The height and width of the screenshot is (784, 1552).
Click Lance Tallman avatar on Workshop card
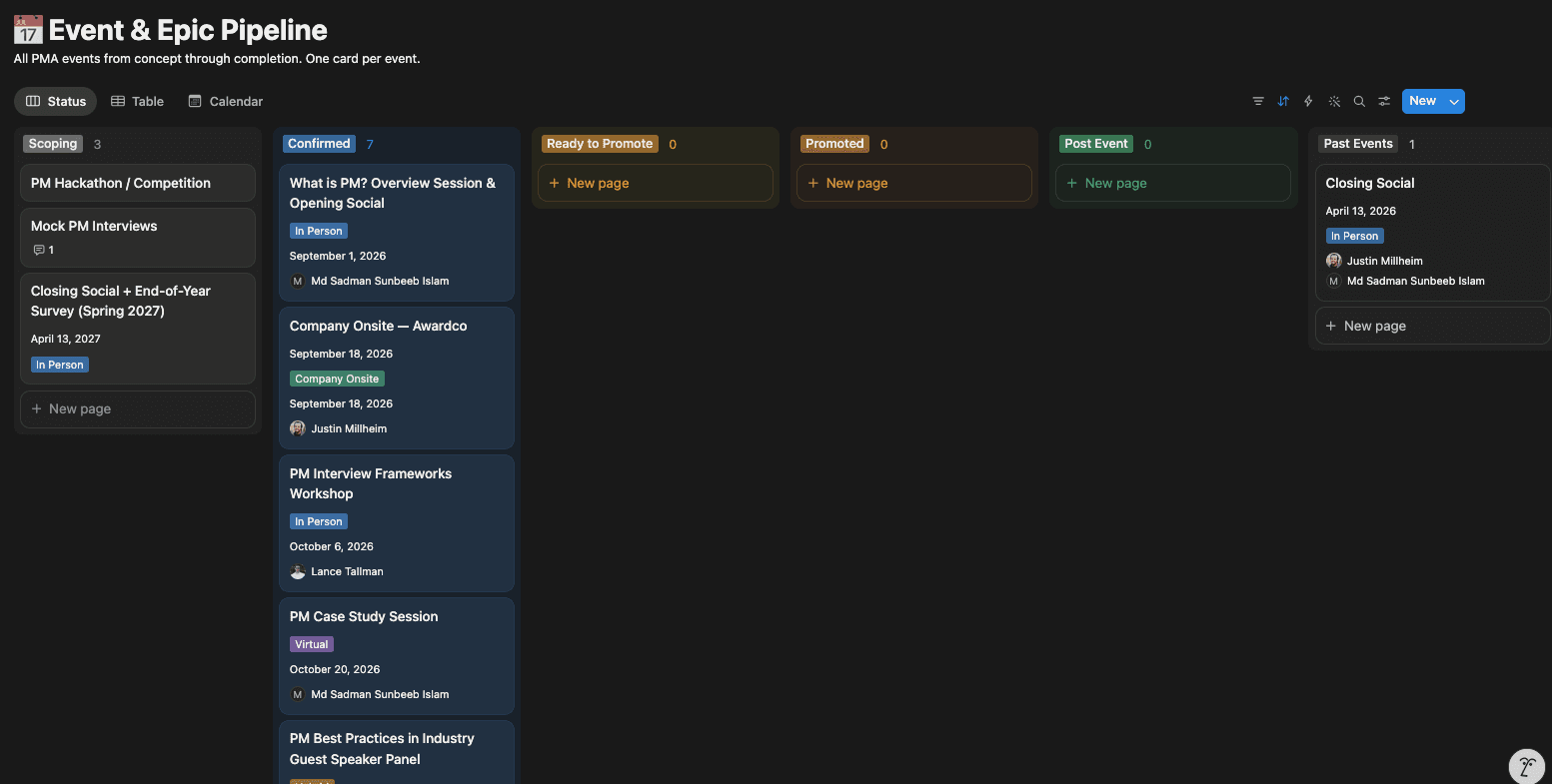click(x=298, y=571)
